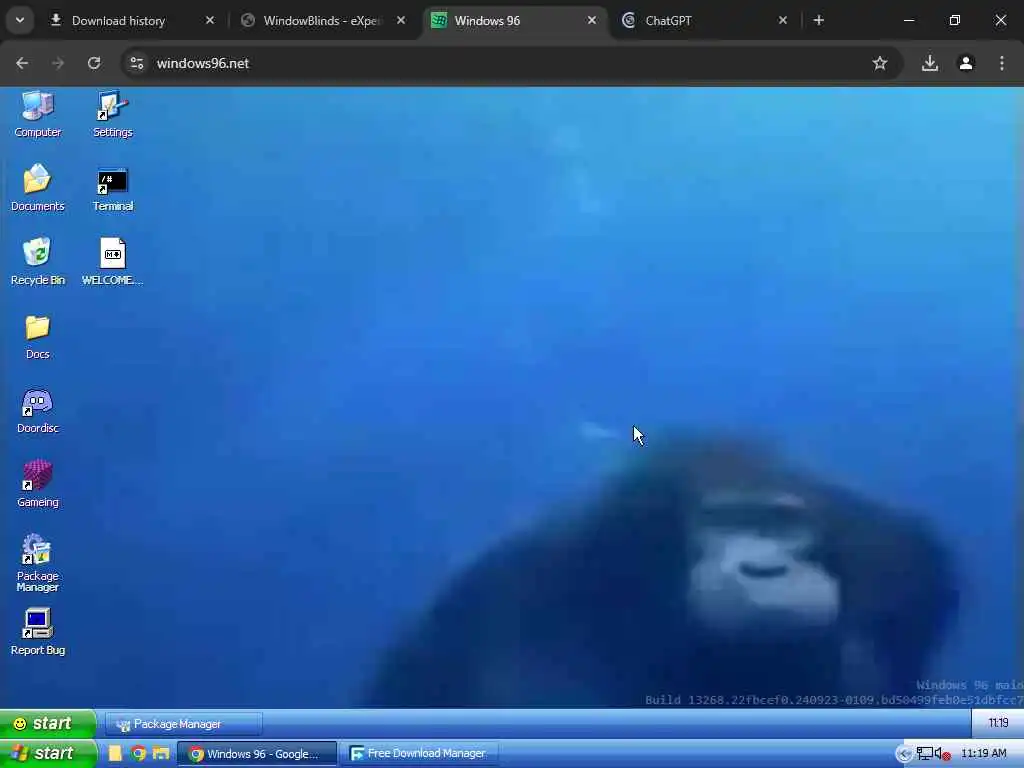Open the Settings desktop shortcut

pos(112,114)
